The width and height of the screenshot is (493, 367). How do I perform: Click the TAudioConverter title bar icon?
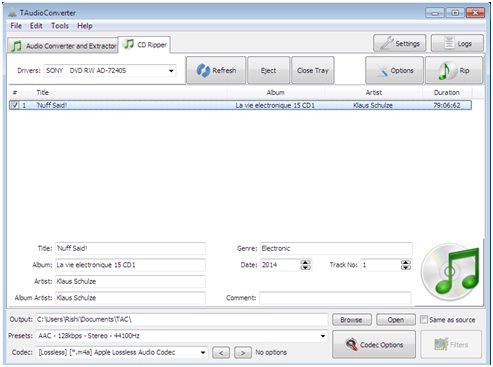click(x=13, y=13)
